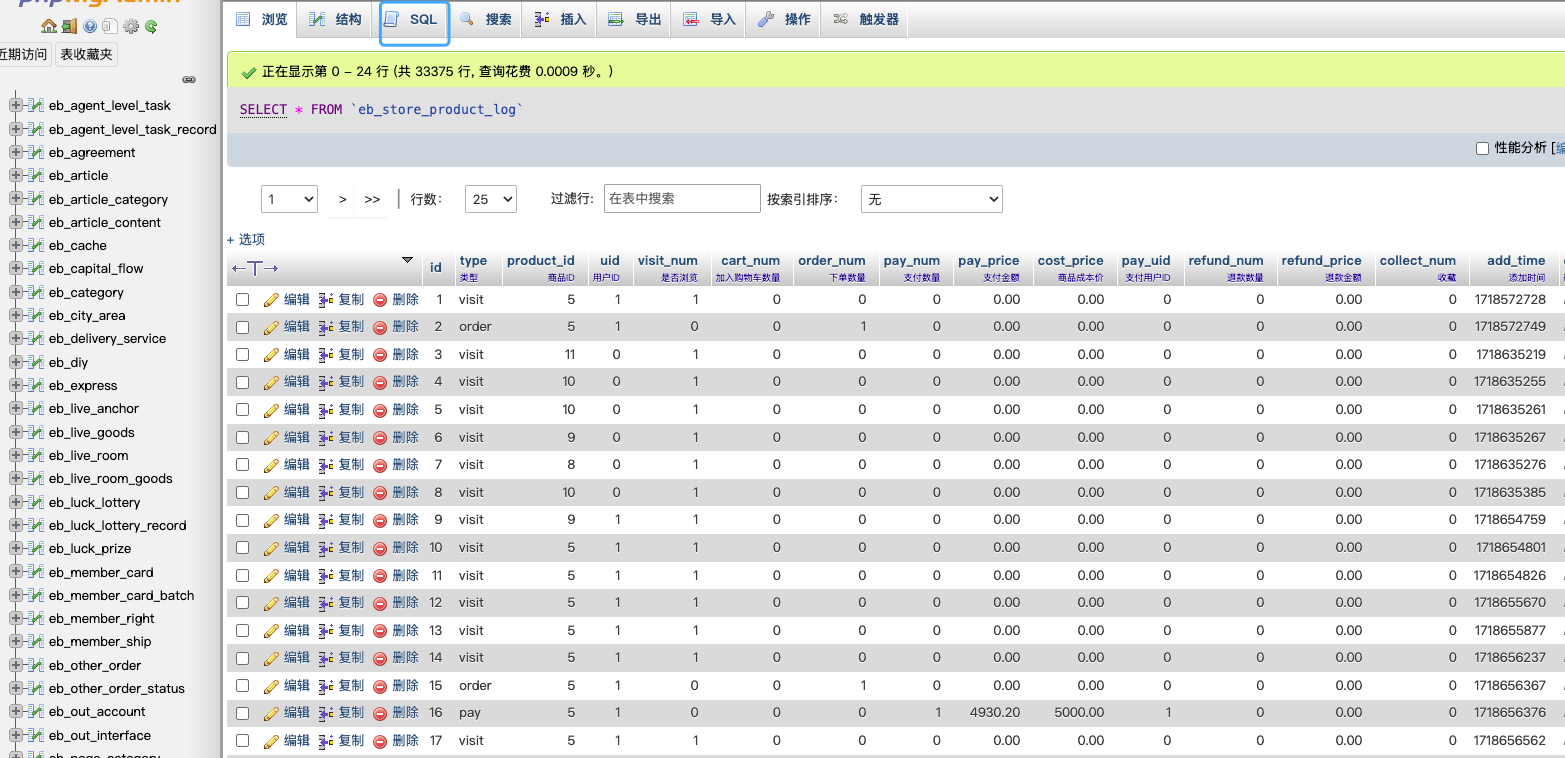1565x758 pixels.
Task: Click copy icon for row 7
Action: click(x=326, y=465)
